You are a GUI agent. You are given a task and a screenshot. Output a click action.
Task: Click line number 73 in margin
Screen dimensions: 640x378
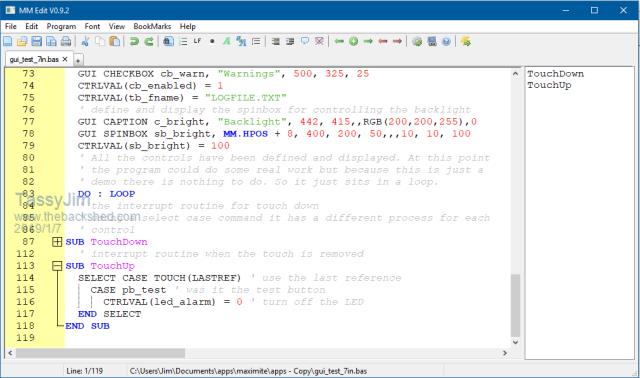pyautogui.click(x=28, y=73)
